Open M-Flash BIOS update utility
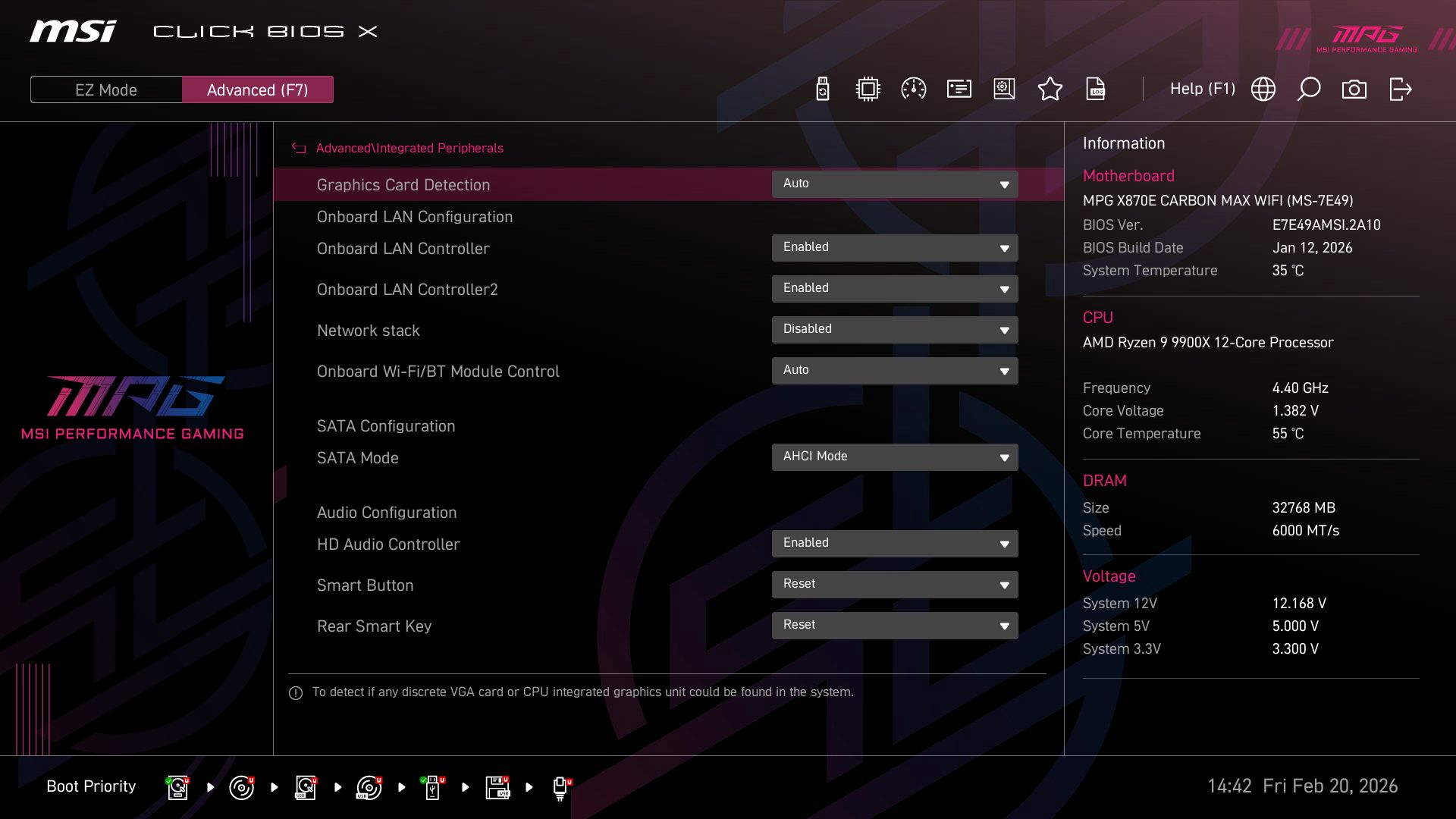This screenshot has width=1456, height=819. point(821,89)
